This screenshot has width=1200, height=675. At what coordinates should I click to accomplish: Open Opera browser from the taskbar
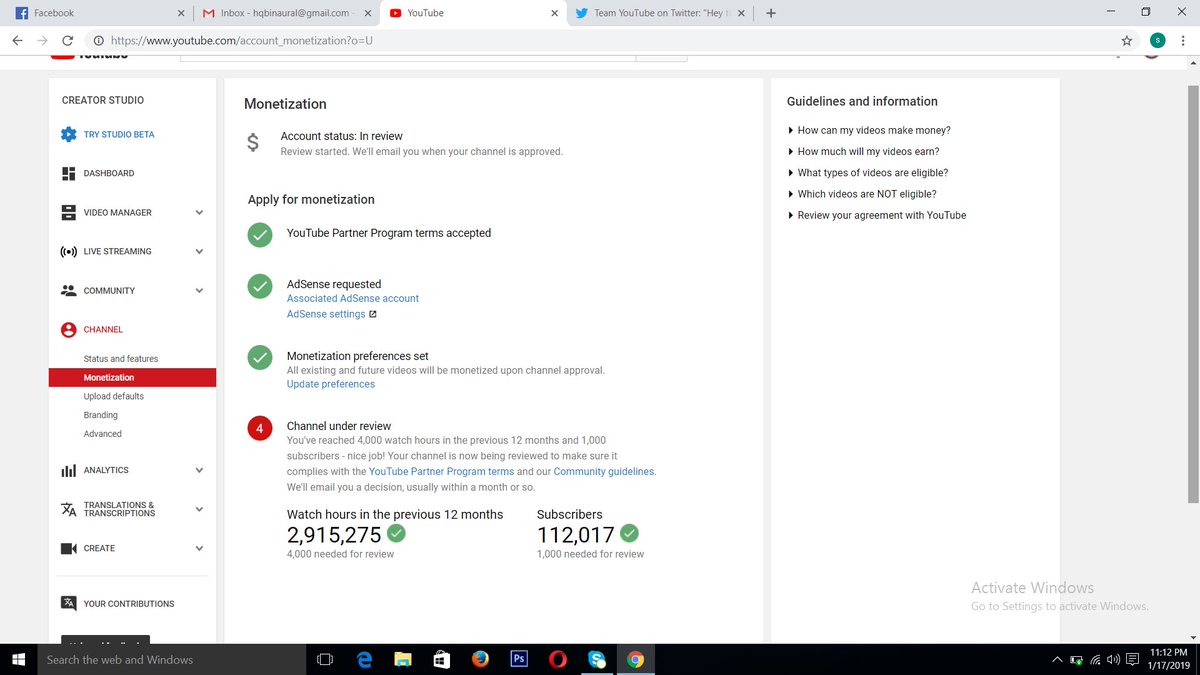coord(558,659)
